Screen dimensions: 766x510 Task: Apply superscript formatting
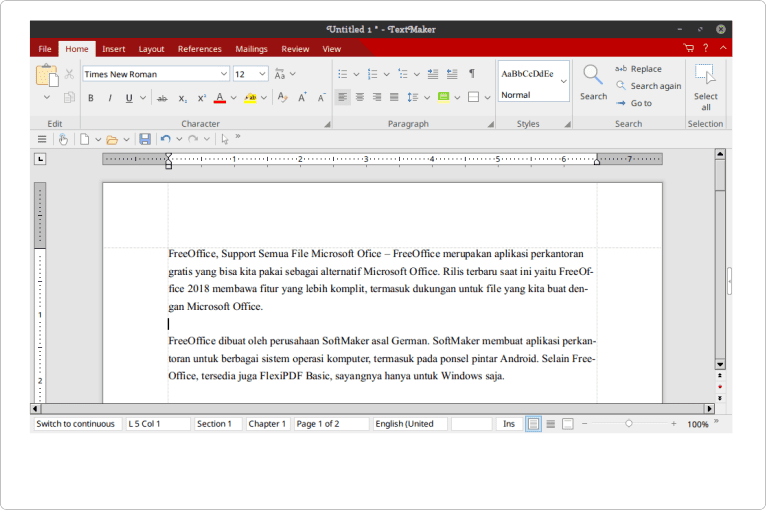202,98
